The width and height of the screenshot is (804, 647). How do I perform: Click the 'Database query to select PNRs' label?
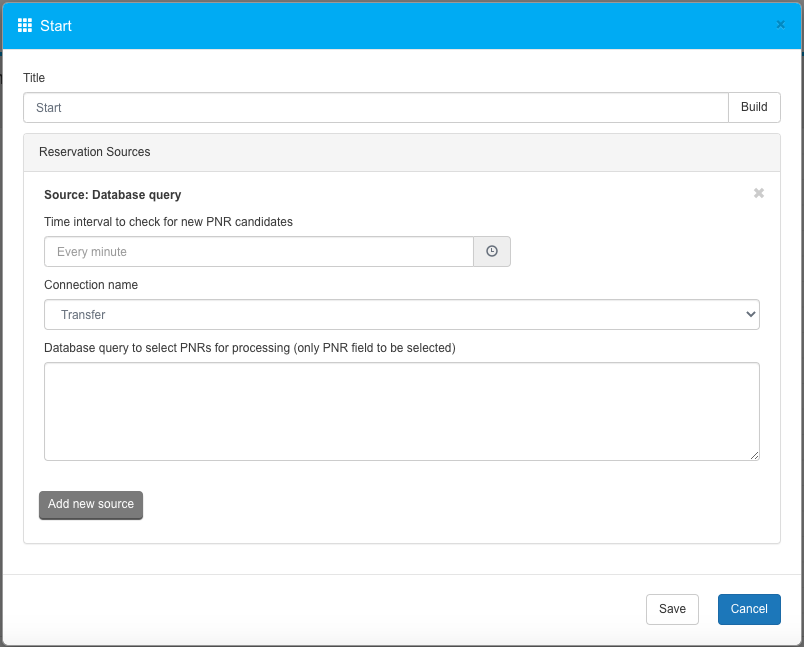coord(249,348)
